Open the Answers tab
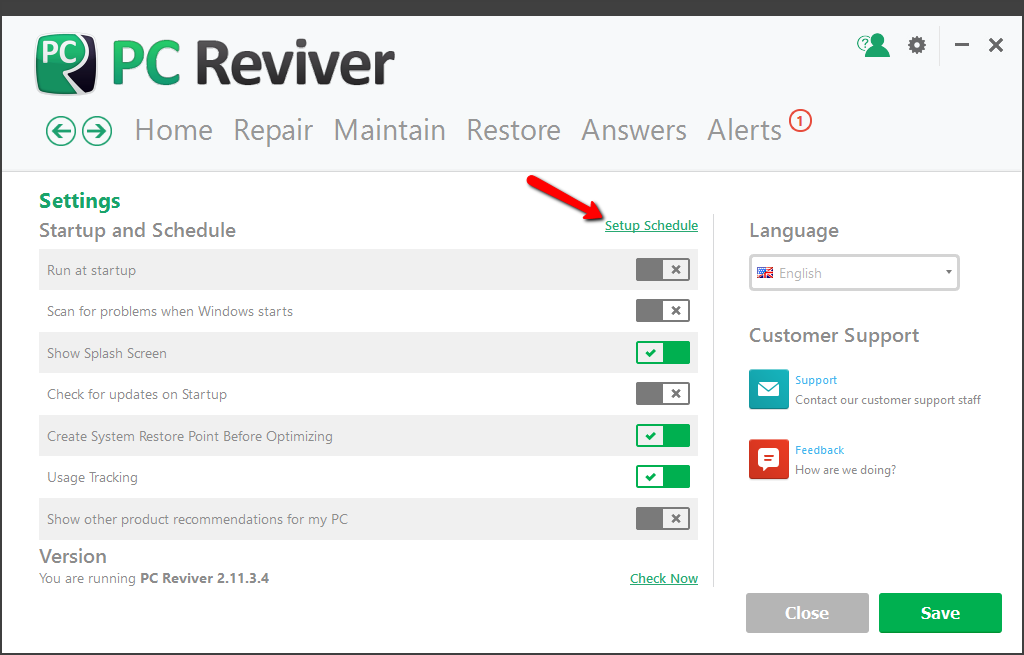 [633, 130]
